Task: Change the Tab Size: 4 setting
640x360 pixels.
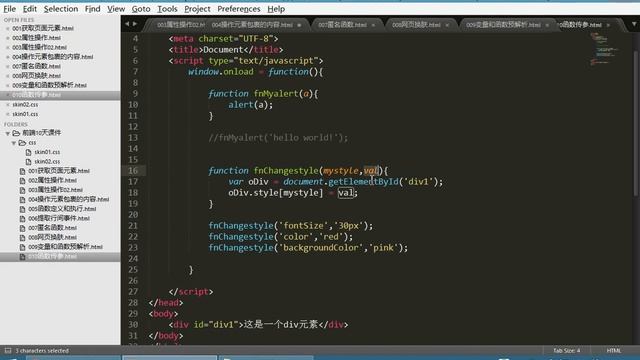Action: click(x=567, y=350)
